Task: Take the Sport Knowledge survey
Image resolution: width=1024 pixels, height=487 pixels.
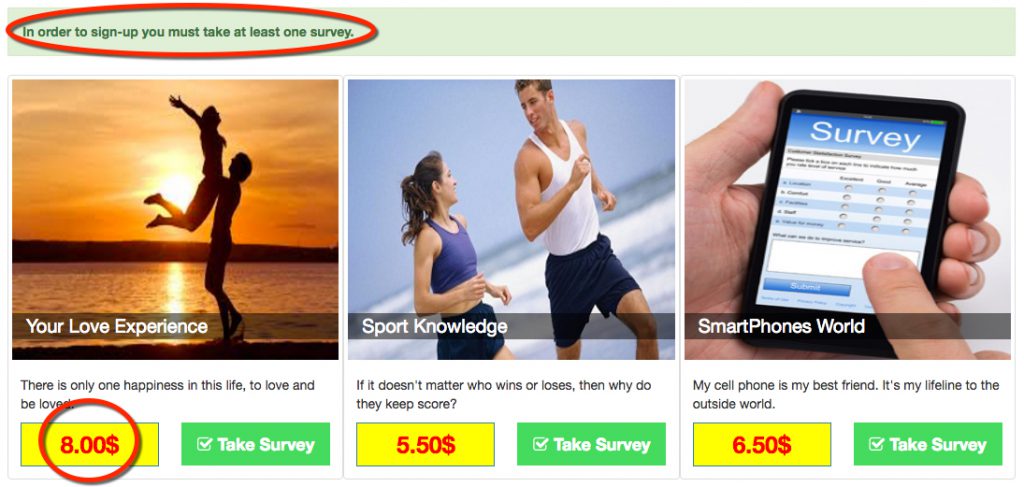Action: pyautogui.click(x=591, y=444)
